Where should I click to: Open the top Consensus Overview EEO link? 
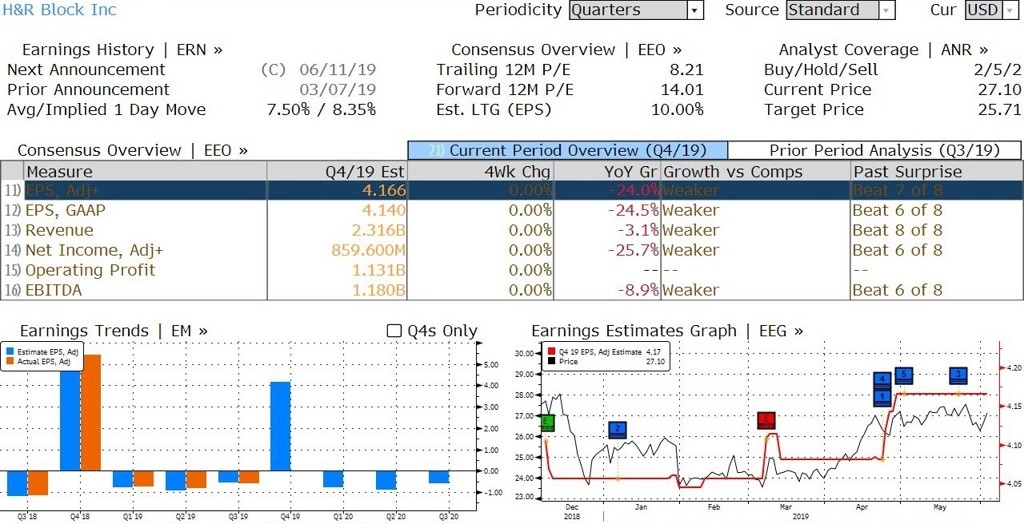[566, 50]
